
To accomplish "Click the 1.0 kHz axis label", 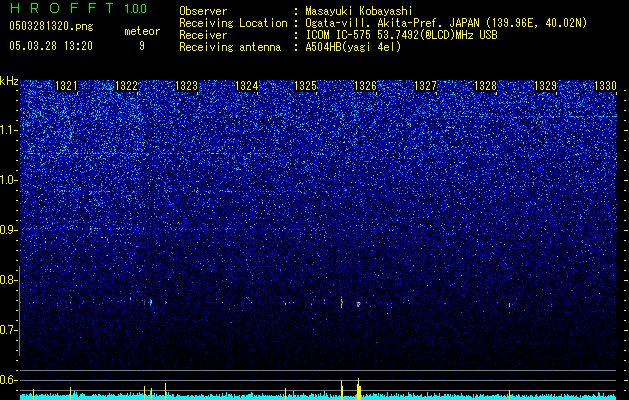I will tap(9, 180).
